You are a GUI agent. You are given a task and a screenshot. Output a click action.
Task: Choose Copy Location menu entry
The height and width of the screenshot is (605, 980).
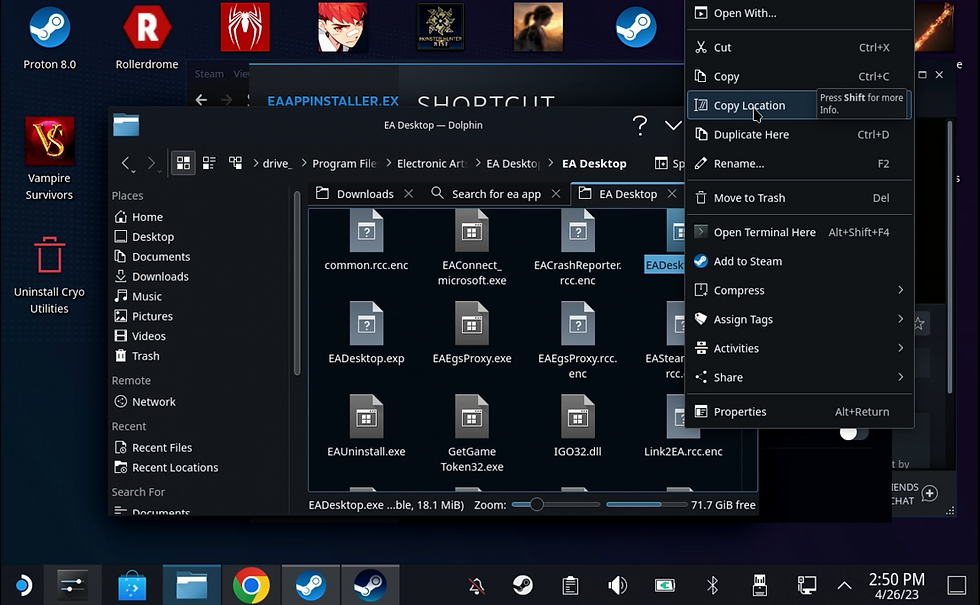(x=799, y=105)
